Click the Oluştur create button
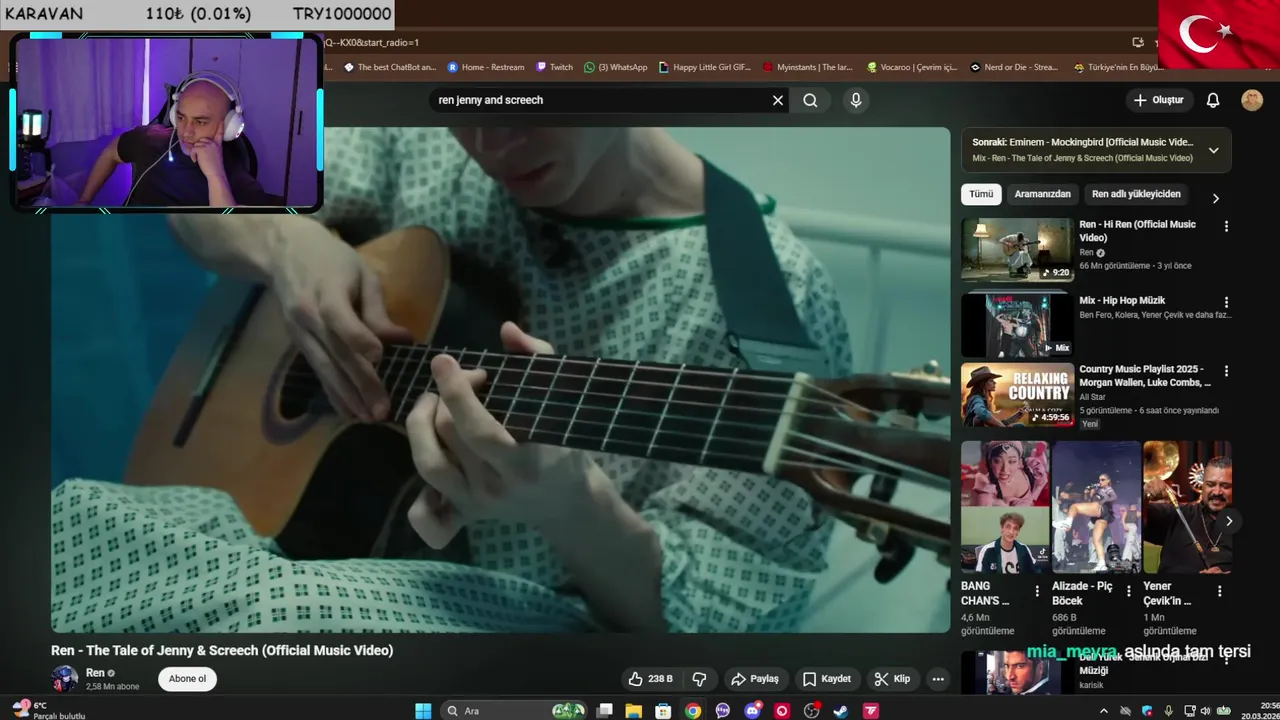Viewport: 1280px width, 720px height. pos(1158,100)
